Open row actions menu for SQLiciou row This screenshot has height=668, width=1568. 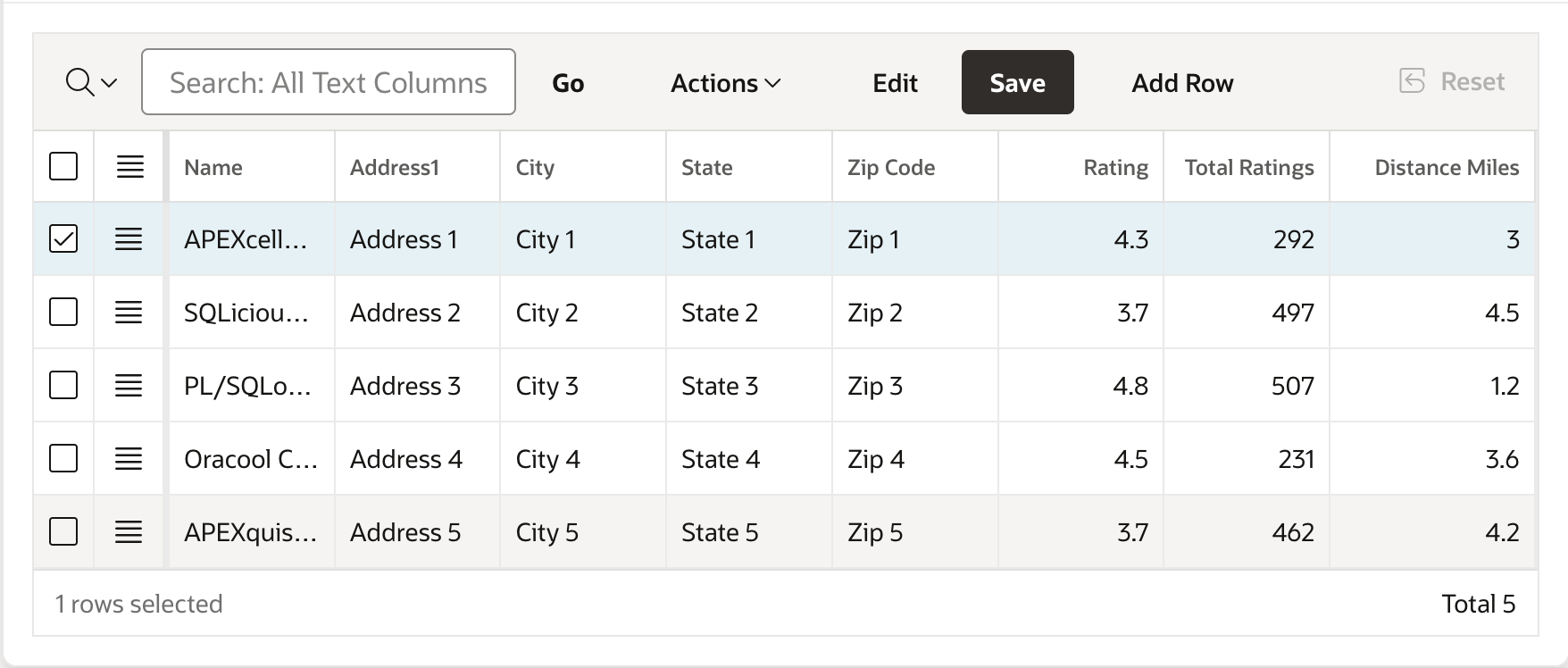point(129,312)
